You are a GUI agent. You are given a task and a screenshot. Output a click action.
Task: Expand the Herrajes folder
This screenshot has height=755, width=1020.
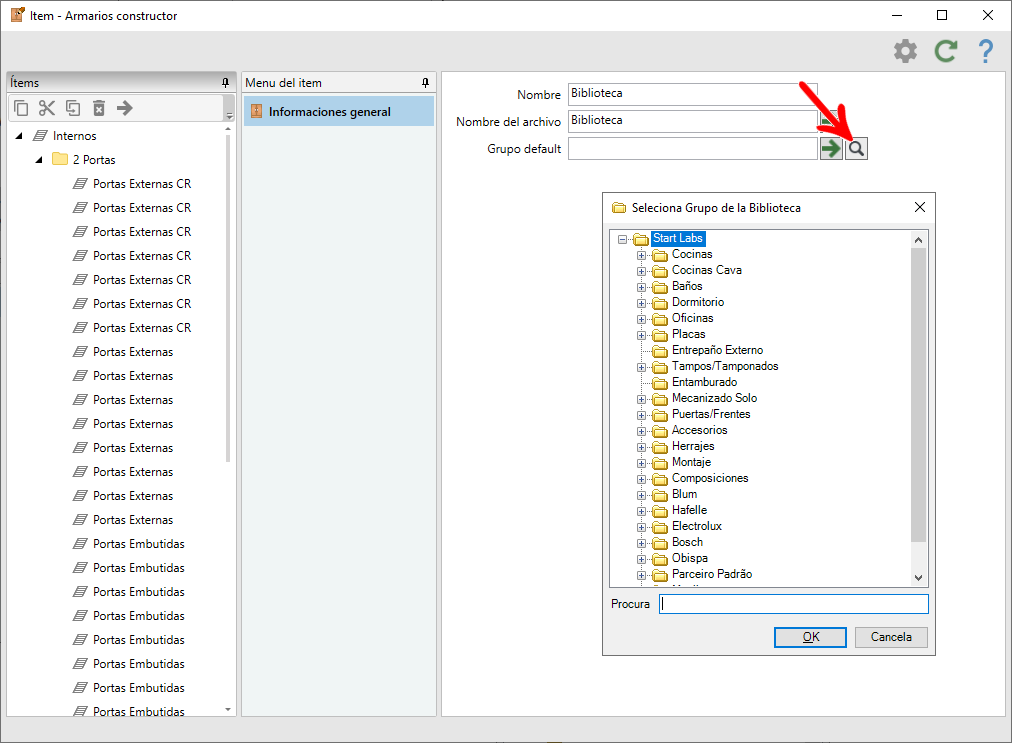[641, 447]
